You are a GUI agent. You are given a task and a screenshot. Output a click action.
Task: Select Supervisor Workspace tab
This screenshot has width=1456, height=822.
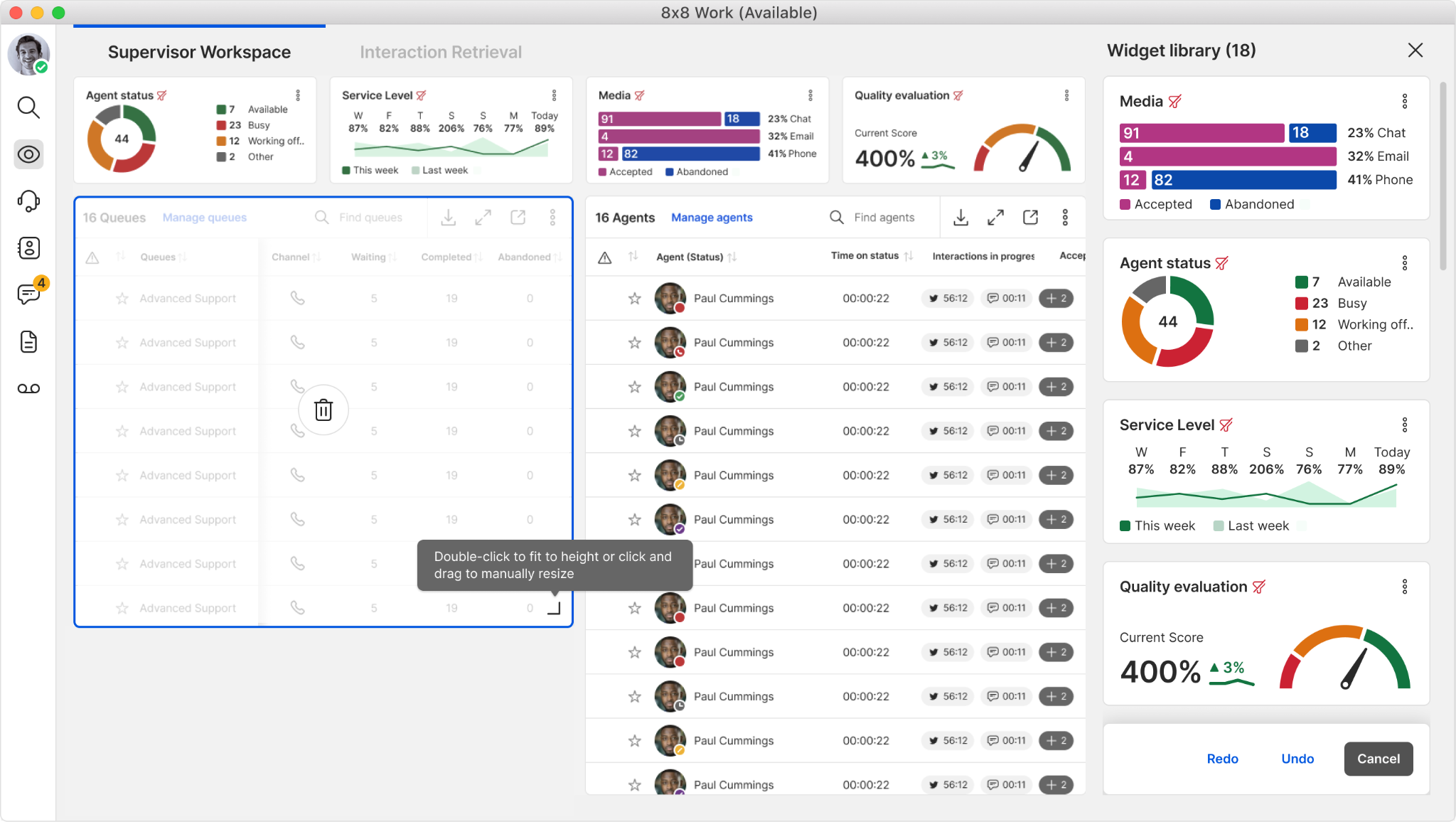199,51
